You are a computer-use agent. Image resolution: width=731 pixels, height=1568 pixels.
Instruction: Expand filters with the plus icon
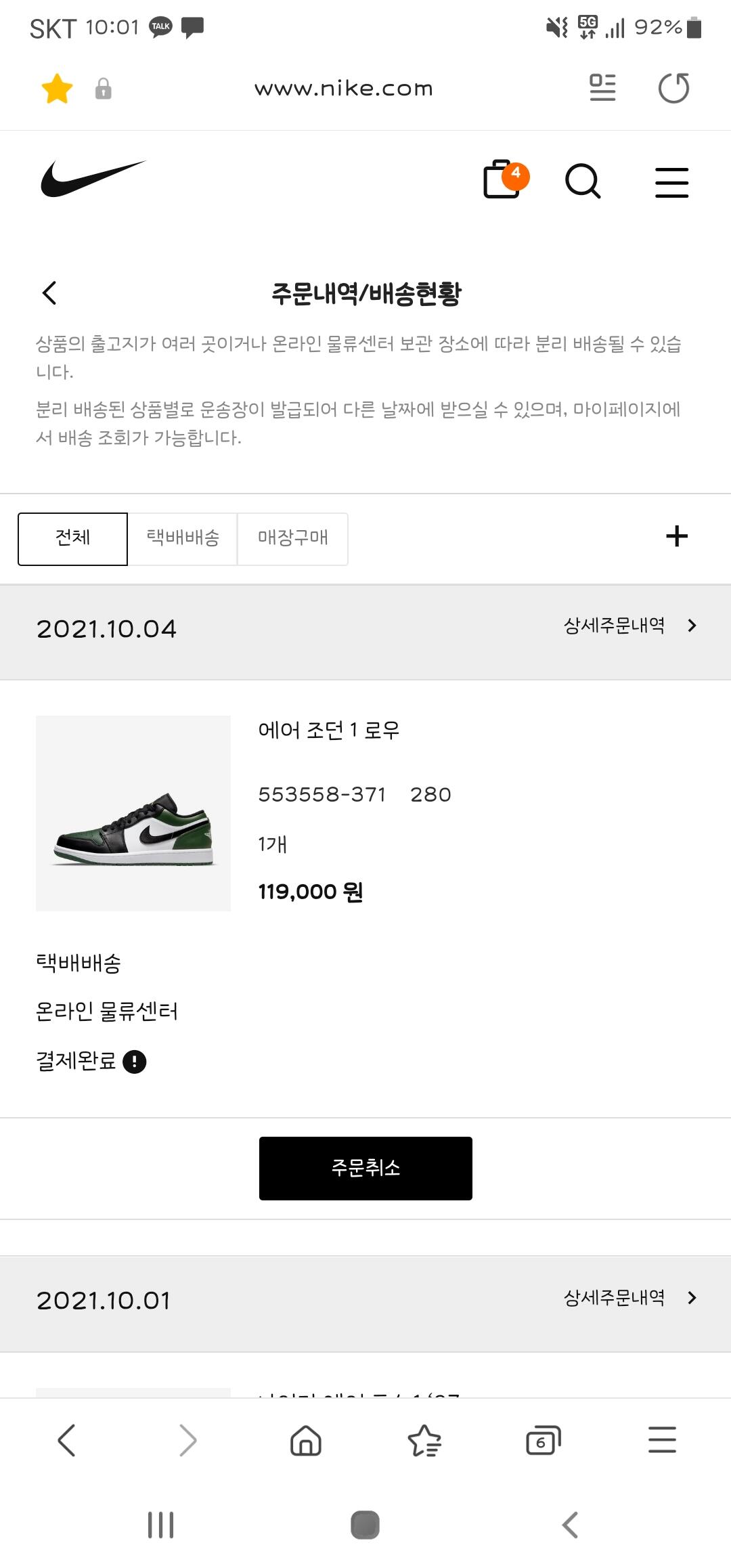[x=677, y=536]
